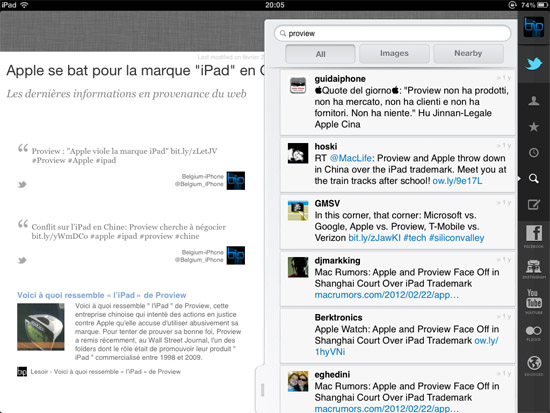Click Twitter bird under the 'Apple viole' quote

click(22, 184)
